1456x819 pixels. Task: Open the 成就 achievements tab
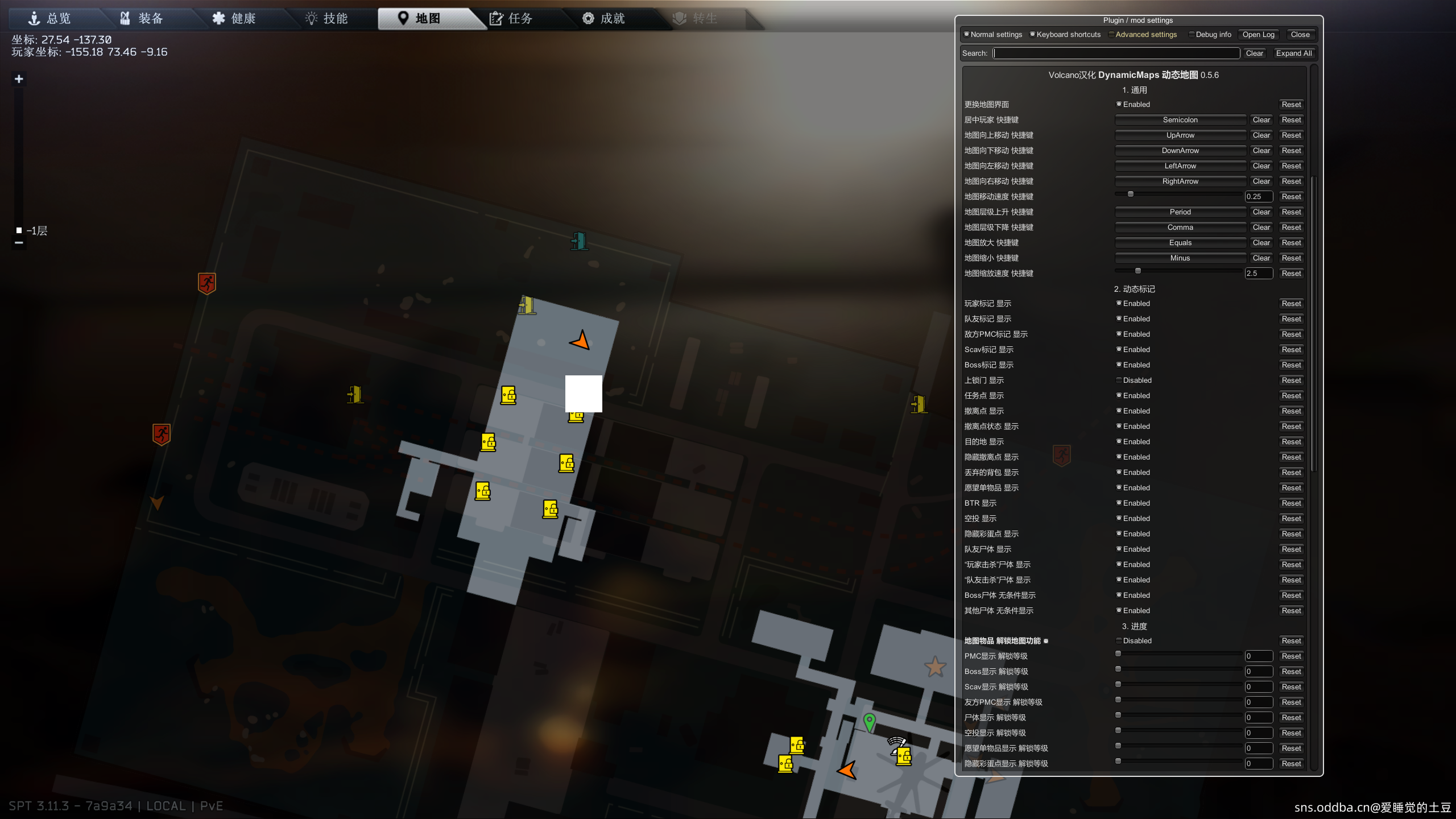[x=603, y=19]
